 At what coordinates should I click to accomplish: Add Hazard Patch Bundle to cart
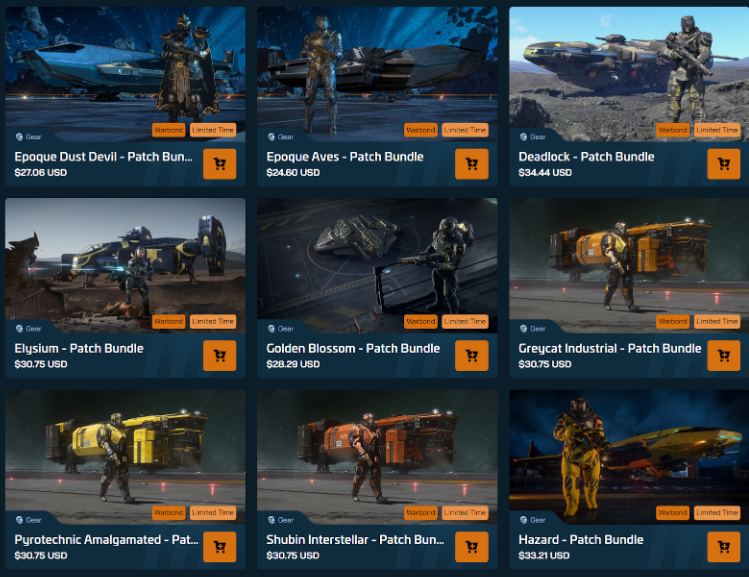click(x=724, y=546)
